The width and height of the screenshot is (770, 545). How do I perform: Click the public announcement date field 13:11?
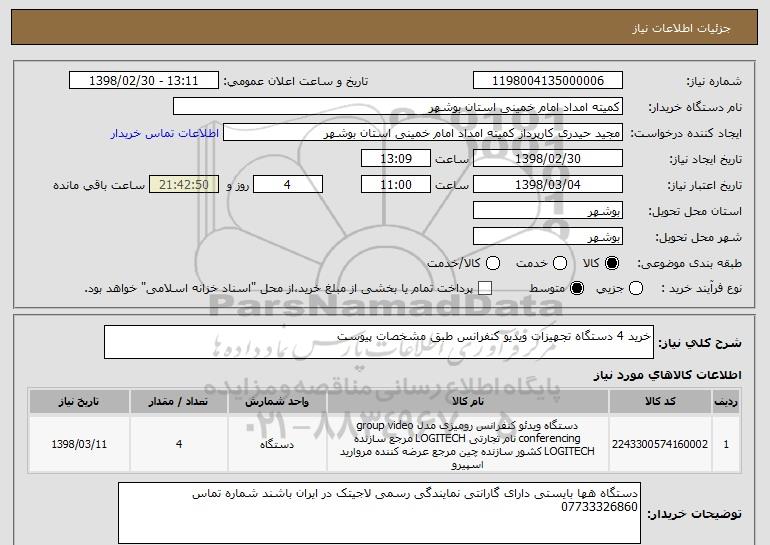144,81
